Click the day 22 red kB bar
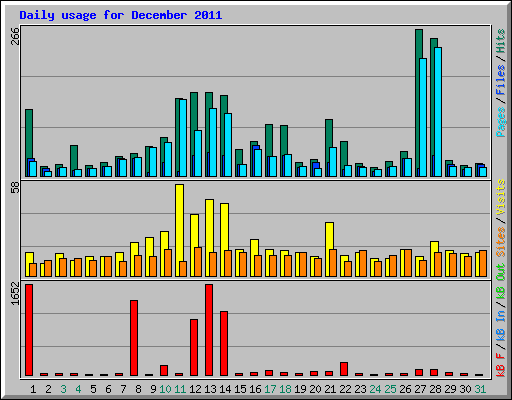Viewport: 512px width, 400px height. tap(344, 369)
